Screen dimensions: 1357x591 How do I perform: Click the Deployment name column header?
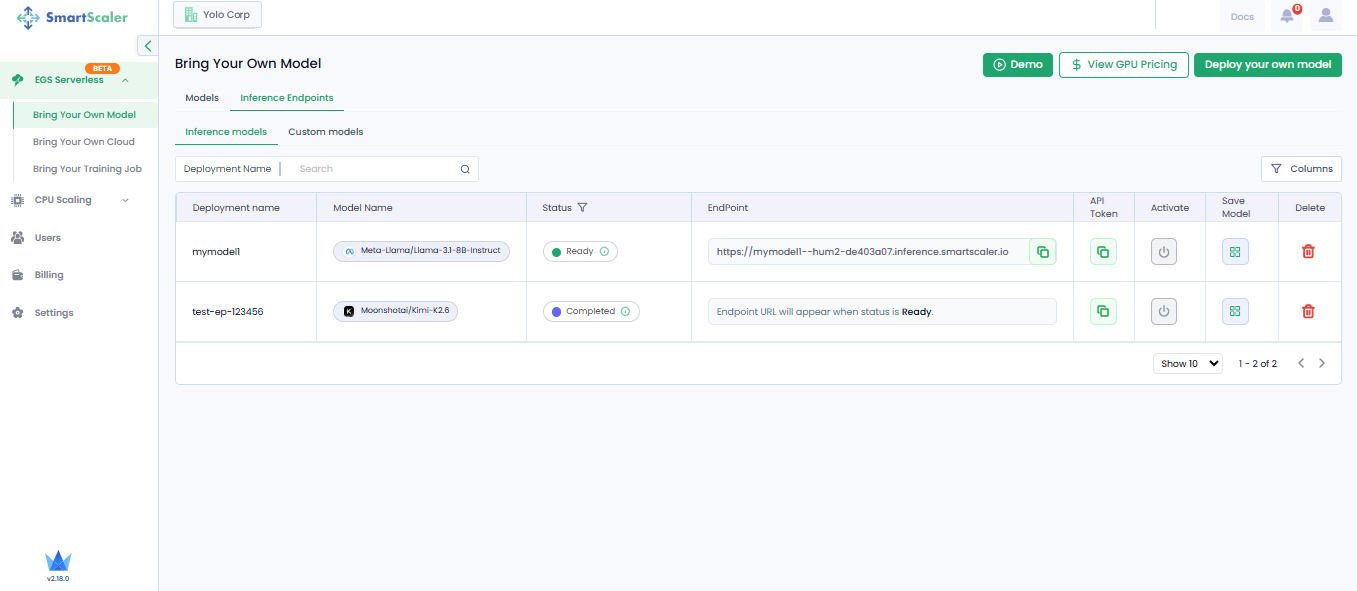click(x=236, y=208)
